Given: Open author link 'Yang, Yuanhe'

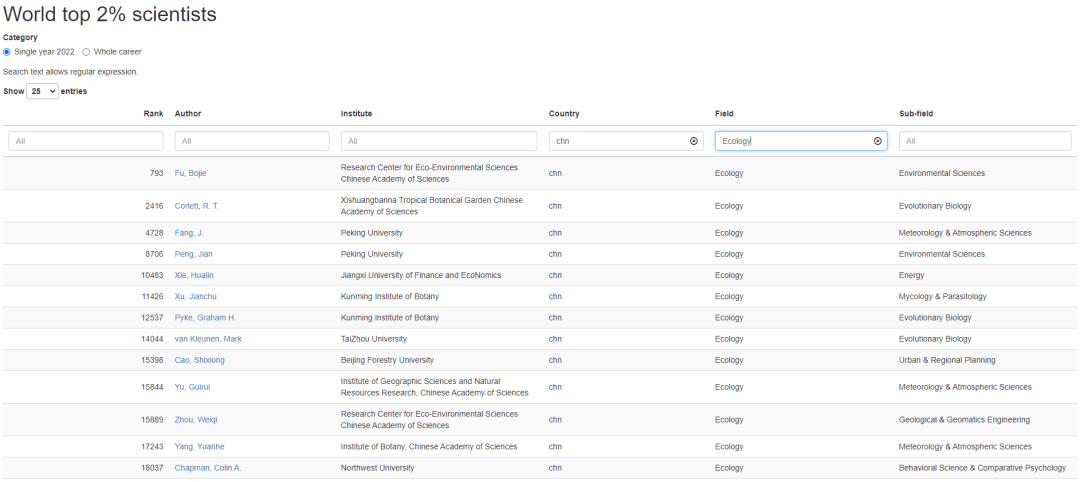Looking at the screenshot, I should coord(200,447).
